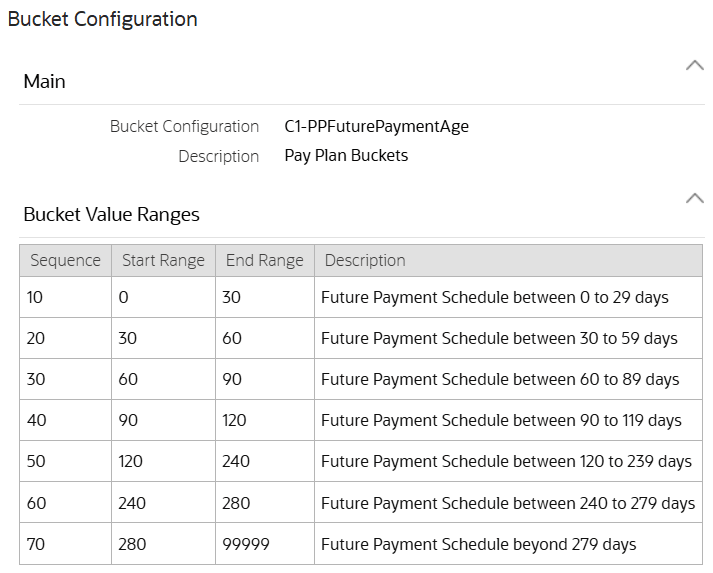
Task: Select bucket configuration value C1-PPFuturePaymentAge
Action: (x=377, y=126)
